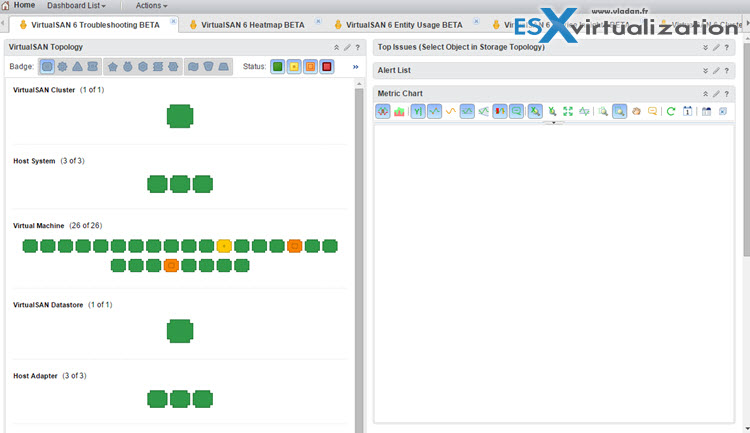Click the calendar-style dashboard icon
The image size is (750, 433).
(x=706, y=111)
